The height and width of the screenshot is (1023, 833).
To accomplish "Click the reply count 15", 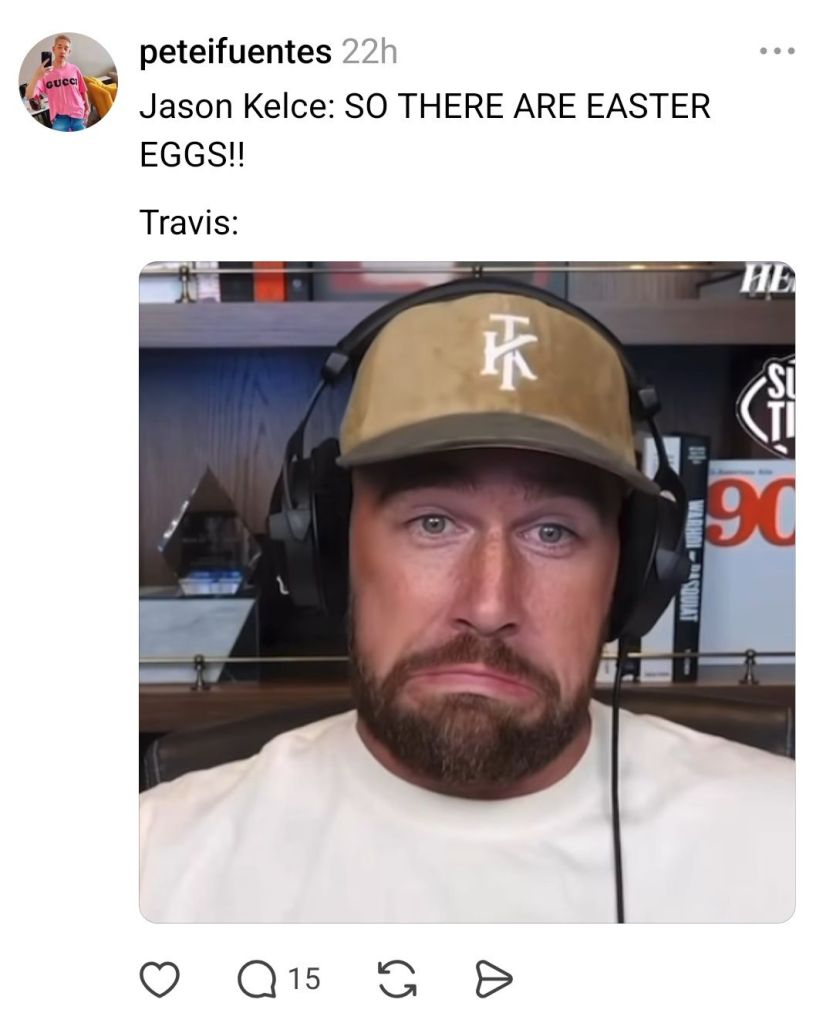I will point(304,979).
